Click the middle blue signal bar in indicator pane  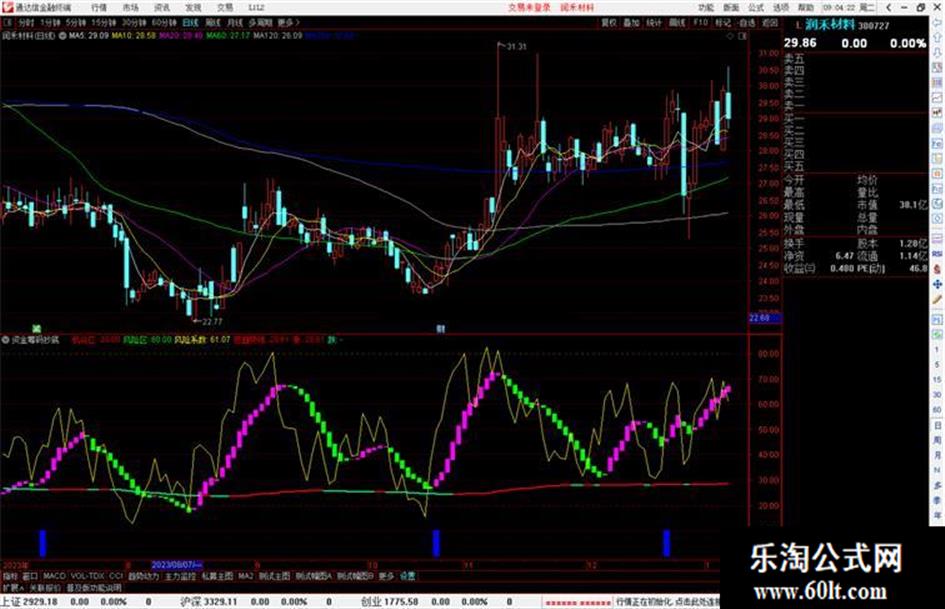pos(436,543)
